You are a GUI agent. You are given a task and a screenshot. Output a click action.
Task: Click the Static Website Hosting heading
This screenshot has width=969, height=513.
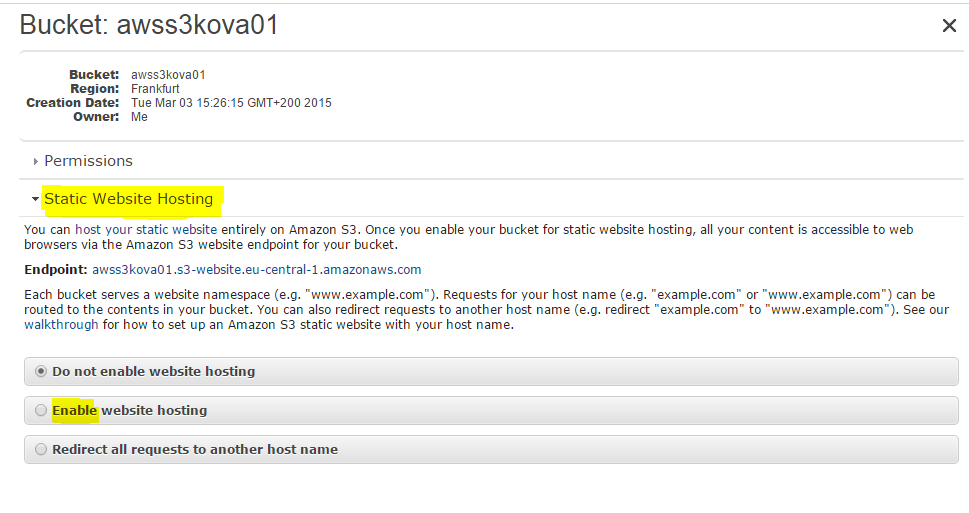(129, 199)
